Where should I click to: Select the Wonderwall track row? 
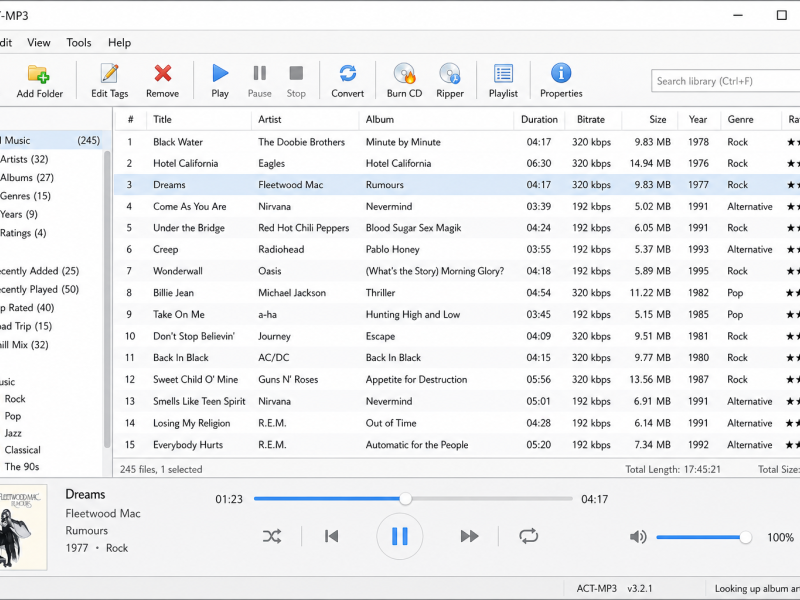point(457,271)
